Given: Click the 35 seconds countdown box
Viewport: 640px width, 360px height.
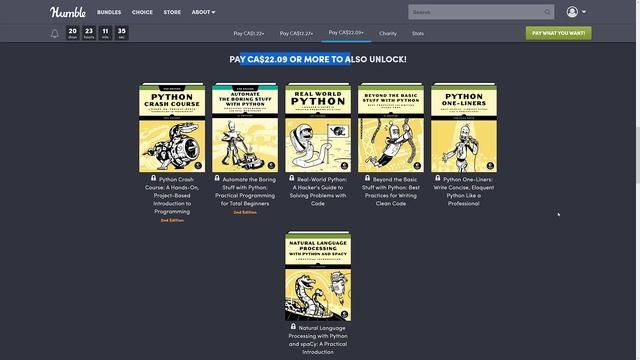Looking at the screenshot, I should 122,33.
